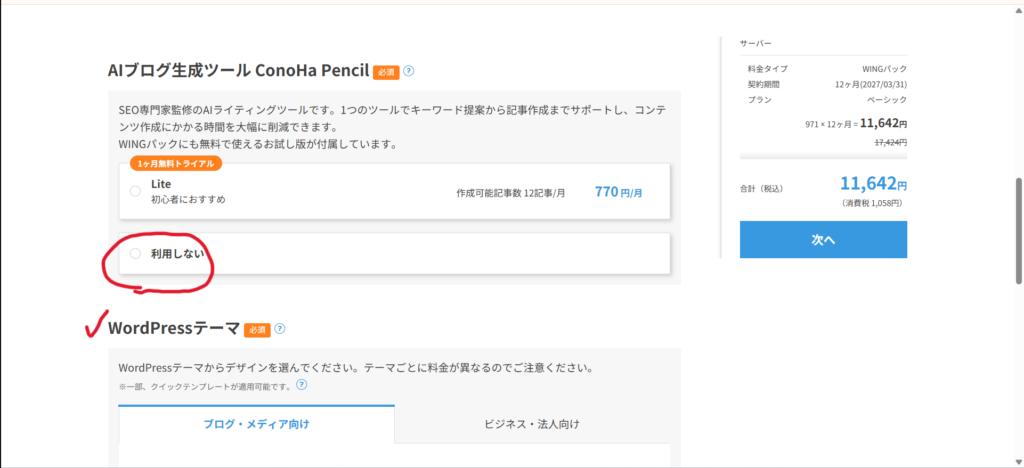Switch to ブログ・メディア向け tab
Viewport: 1024px width, 468px height.
(256, 424)
